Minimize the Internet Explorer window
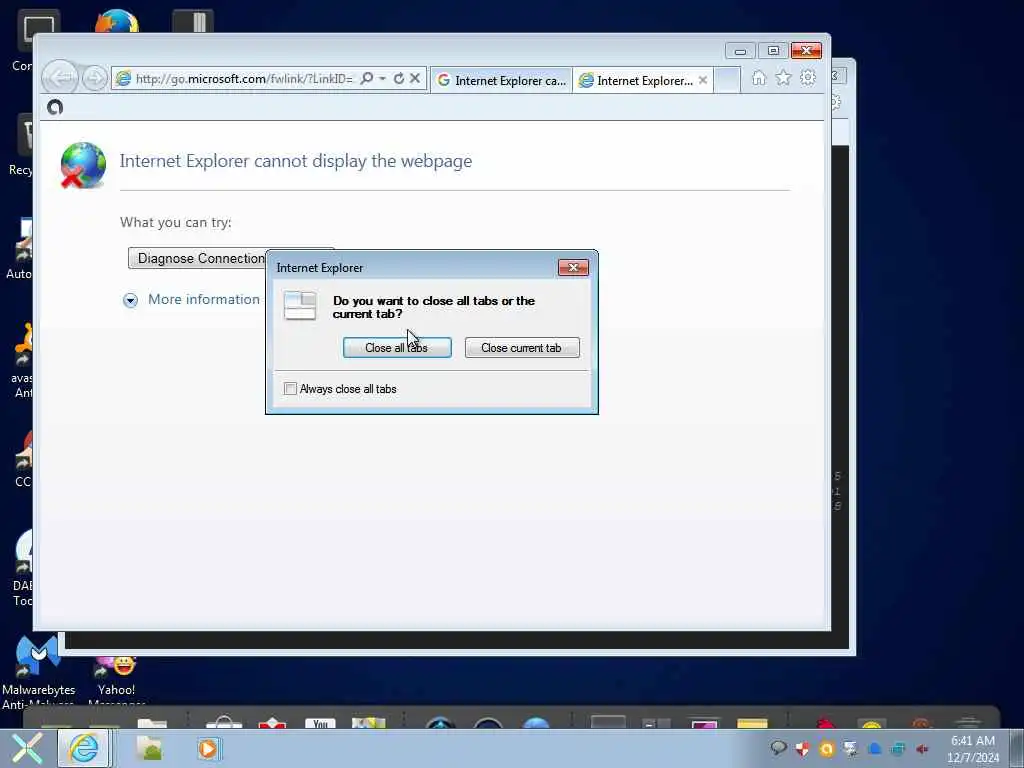This screenshot has width=1024, height=768. pos(740,51)
